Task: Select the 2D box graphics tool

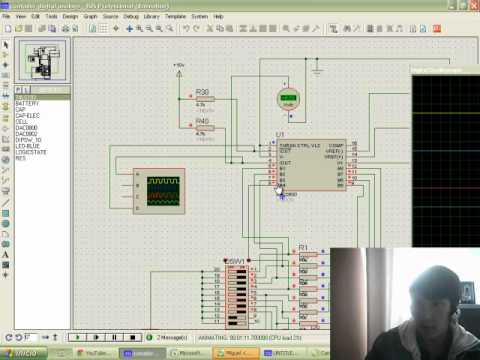Action: click(x=6, y=213)
